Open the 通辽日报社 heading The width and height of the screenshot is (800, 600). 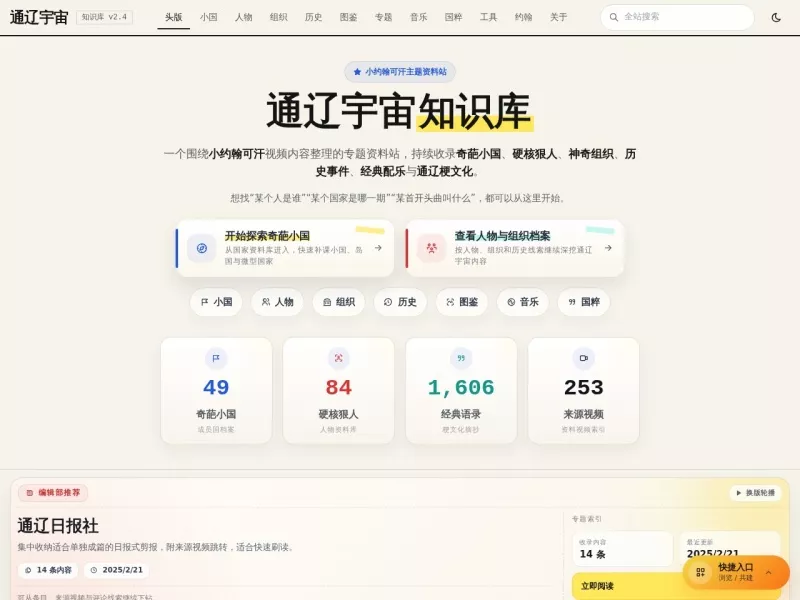pyautogui.click(x=58, y=526)
